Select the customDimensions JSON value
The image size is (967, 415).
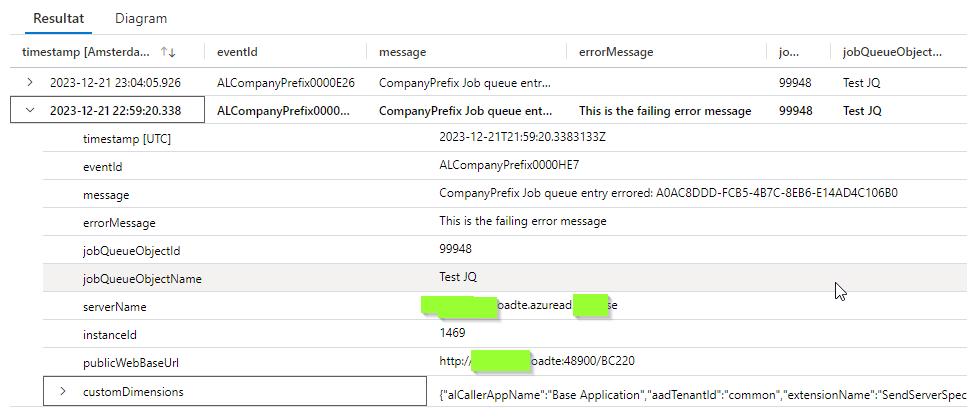point(700,394)
